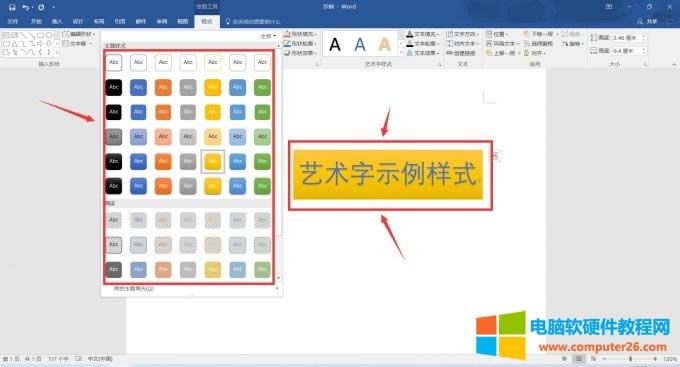Open the 全部 filter dropdown above the style gallery
The height and width of the screenshot is (367, 680).
click(x=268, y=36)
